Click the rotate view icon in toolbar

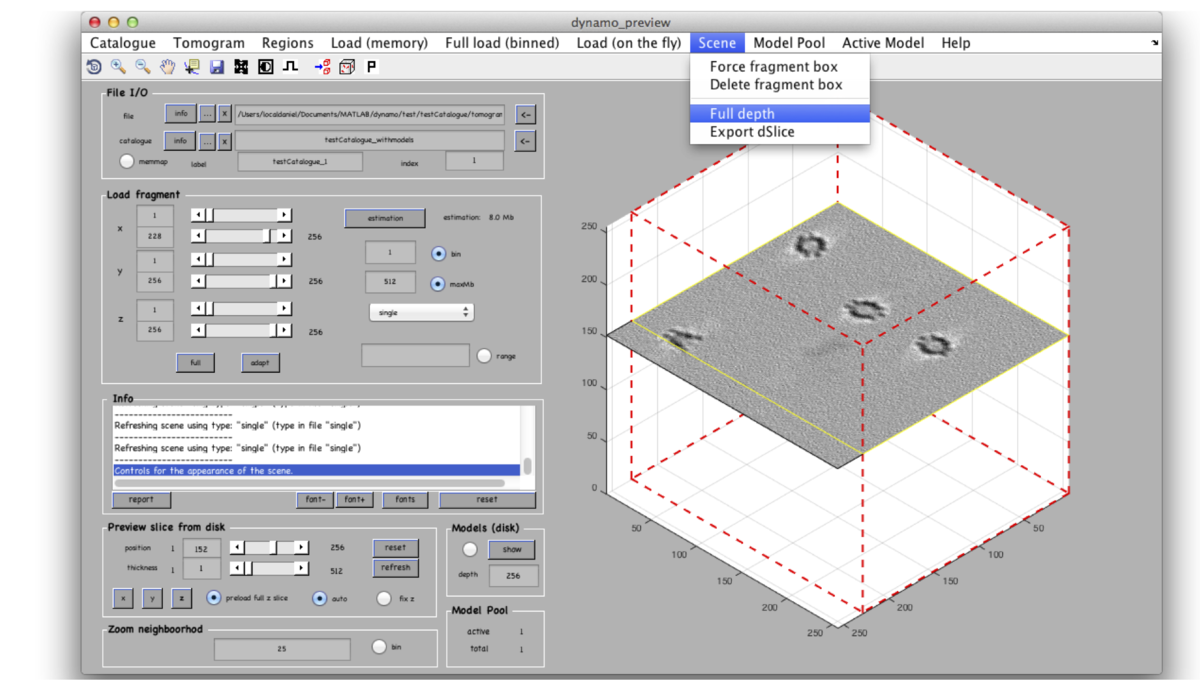(95, 67)
